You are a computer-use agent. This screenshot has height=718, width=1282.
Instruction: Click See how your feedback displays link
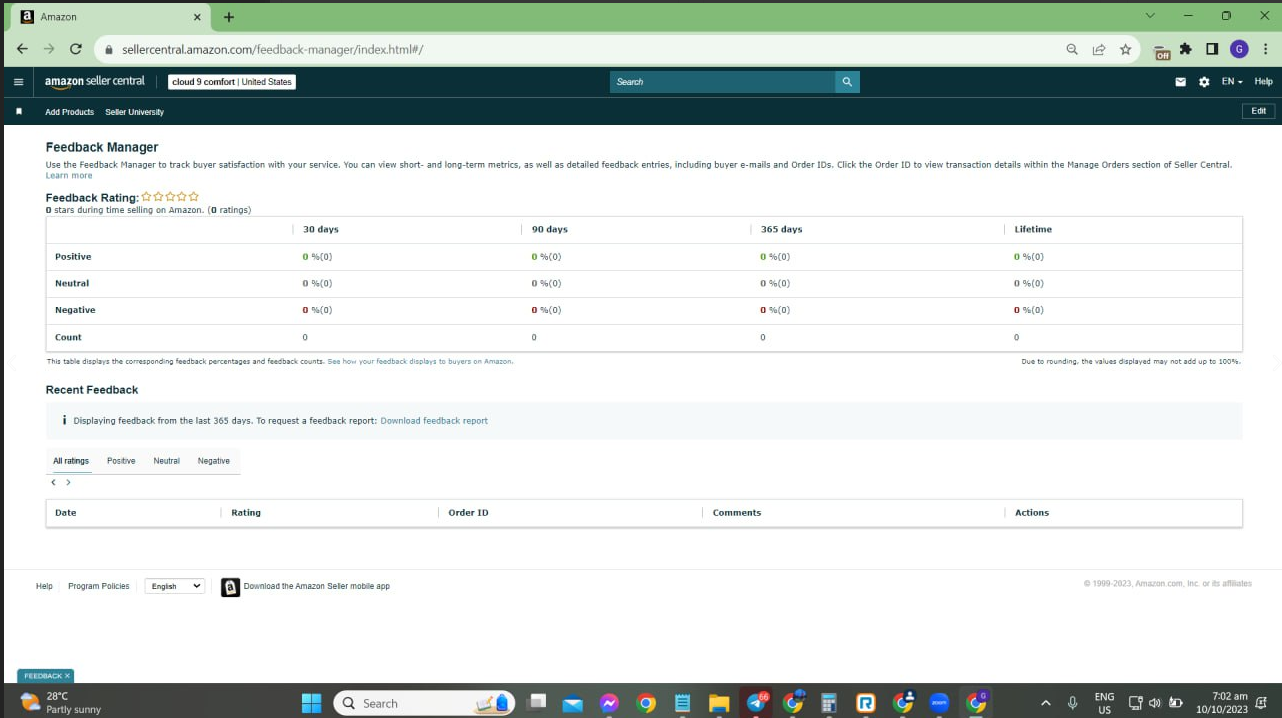(x=420, y=361)
